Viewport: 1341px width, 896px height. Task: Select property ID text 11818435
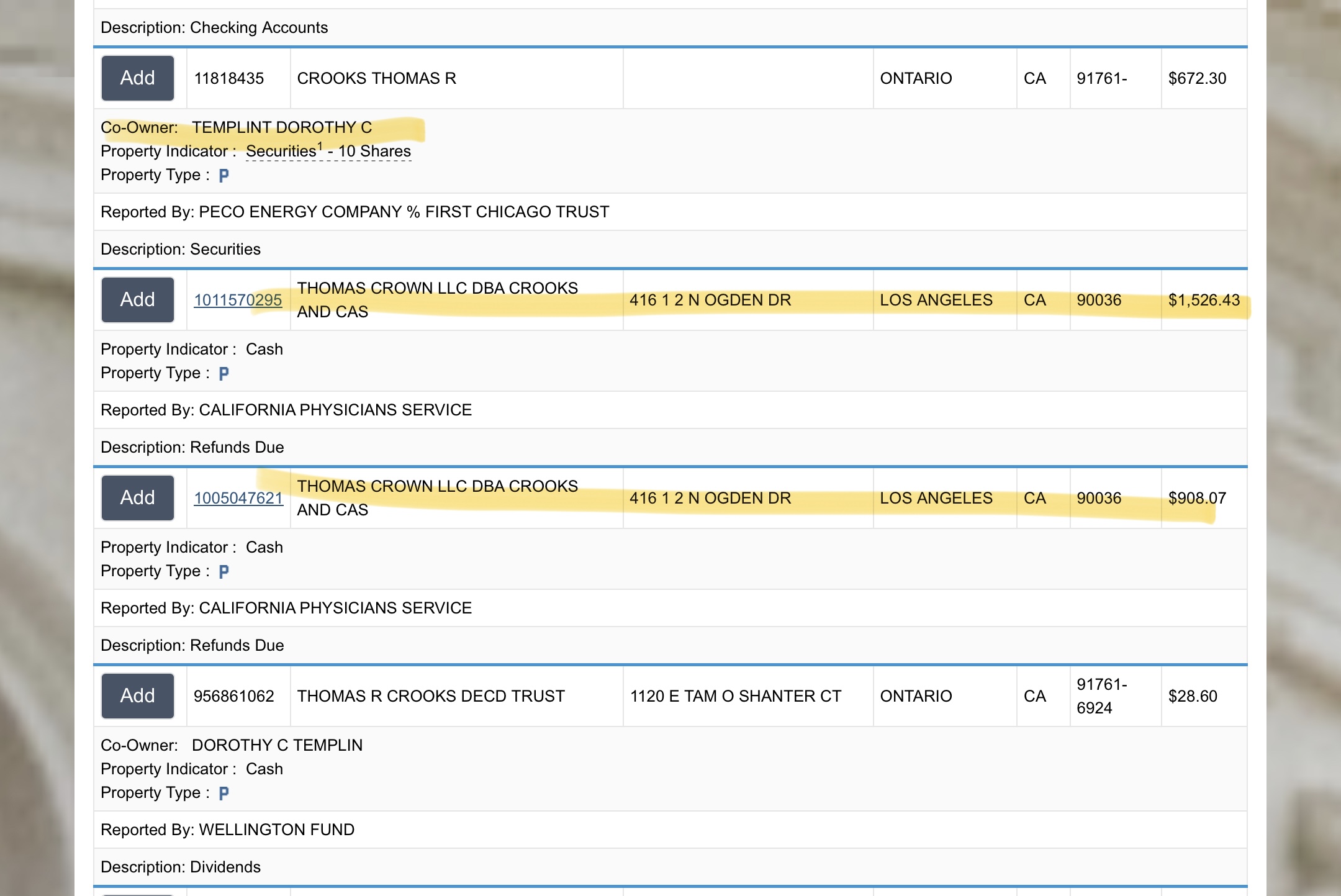click(x=229, y=78)
